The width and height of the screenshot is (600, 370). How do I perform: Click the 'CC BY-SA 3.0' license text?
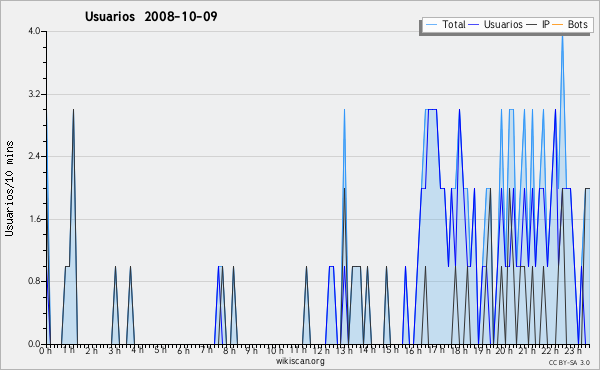click(x=569, y=362)
